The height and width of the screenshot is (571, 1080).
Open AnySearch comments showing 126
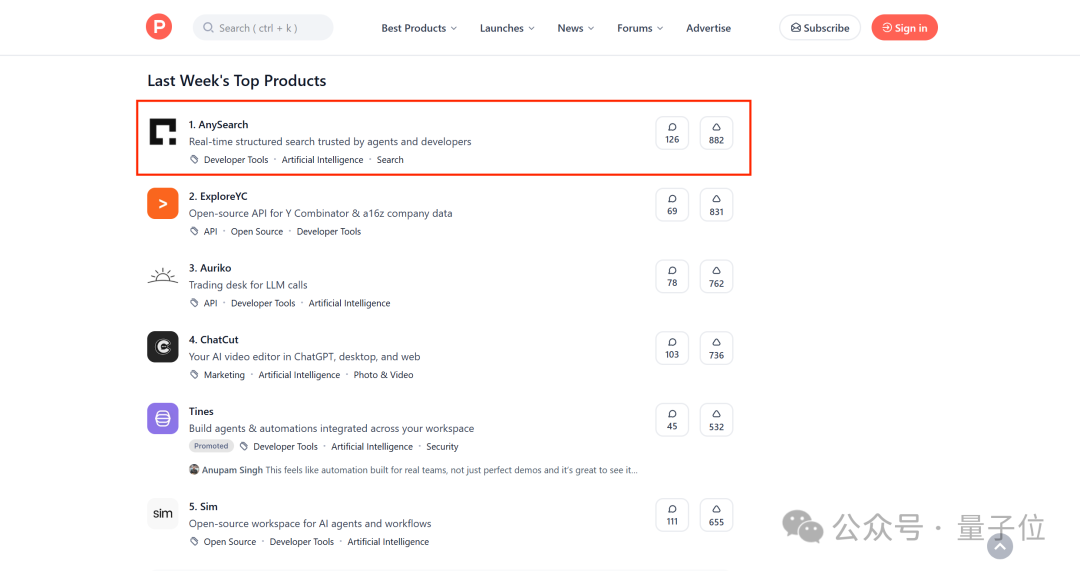pyautogui.click(x=672, y=133)
